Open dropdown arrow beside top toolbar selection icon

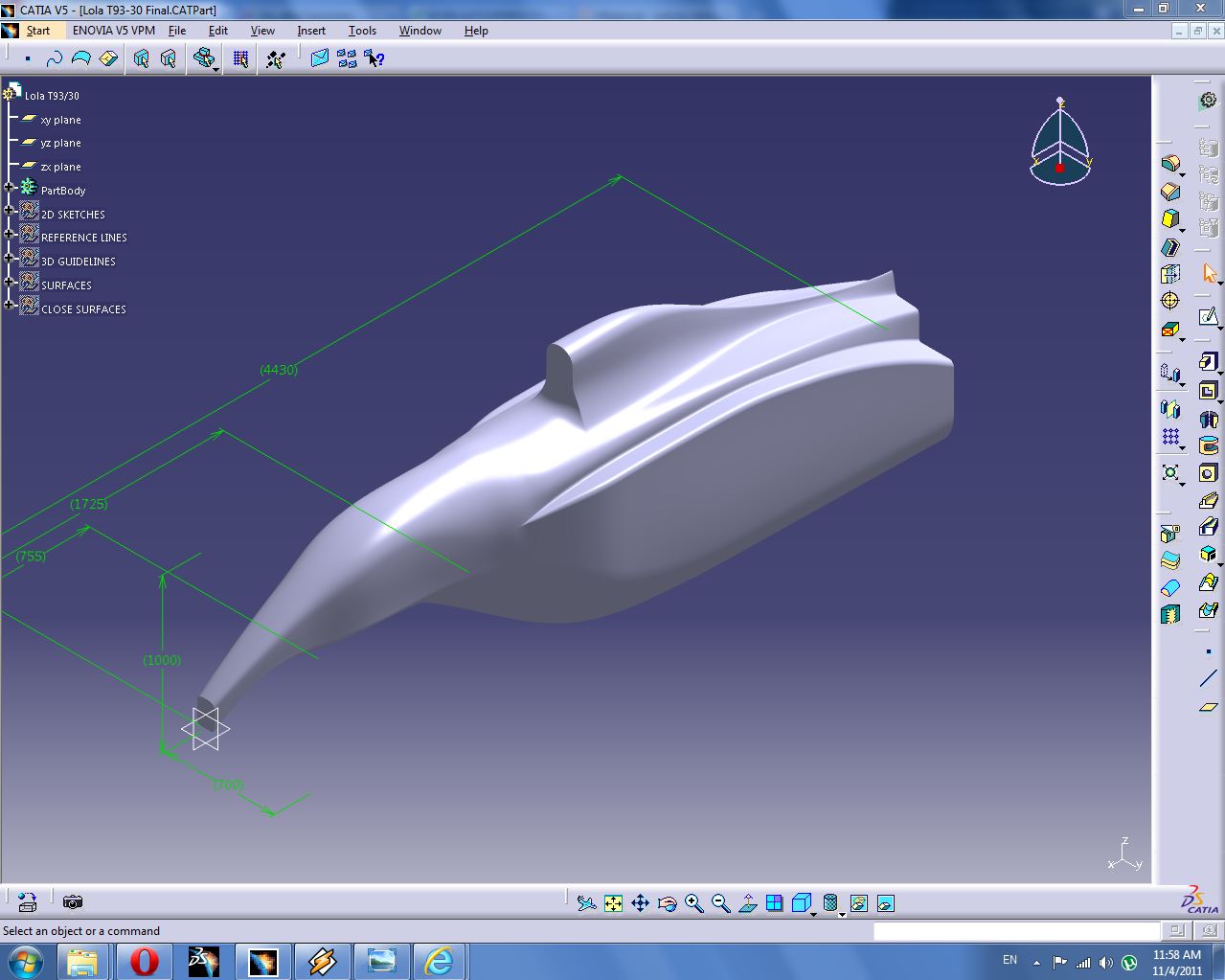[x=216, y=68]
